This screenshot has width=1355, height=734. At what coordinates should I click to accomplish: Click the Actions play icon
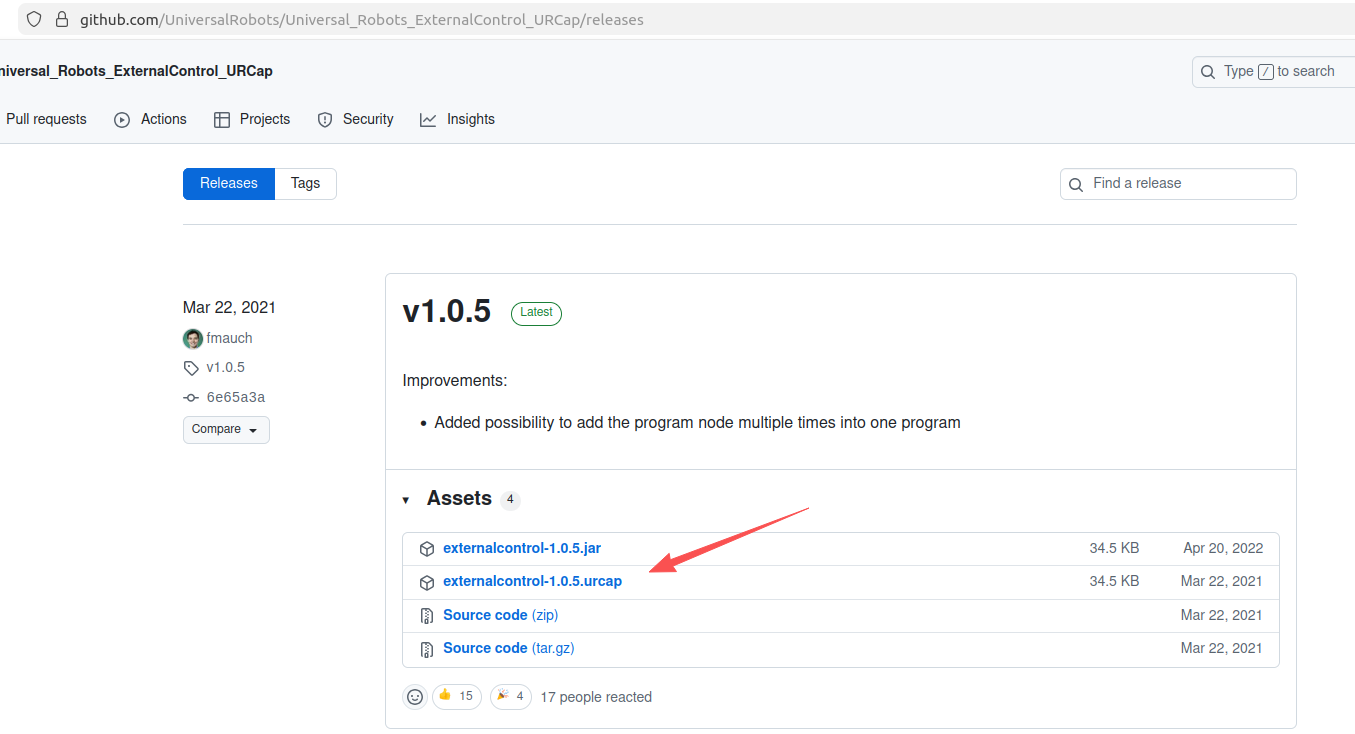click(x=122, y=120)
